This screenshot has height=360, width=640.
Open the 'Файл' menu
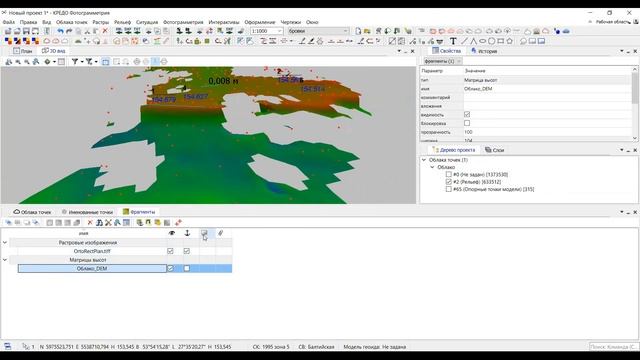pyautogui.click(x=9, y=22)
